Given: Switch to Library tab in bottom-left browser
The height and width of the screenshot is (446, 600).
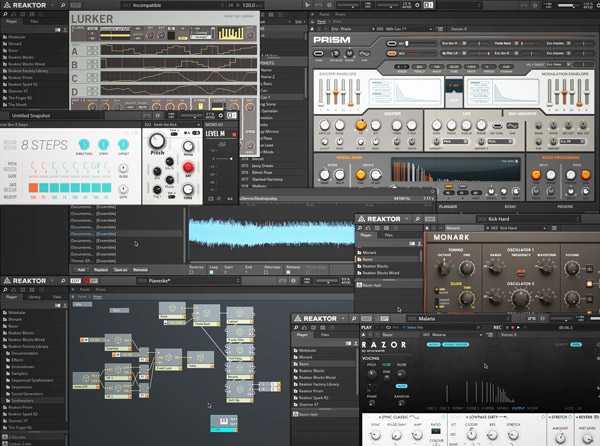Looking at the screenshot, I should point(34,297).
